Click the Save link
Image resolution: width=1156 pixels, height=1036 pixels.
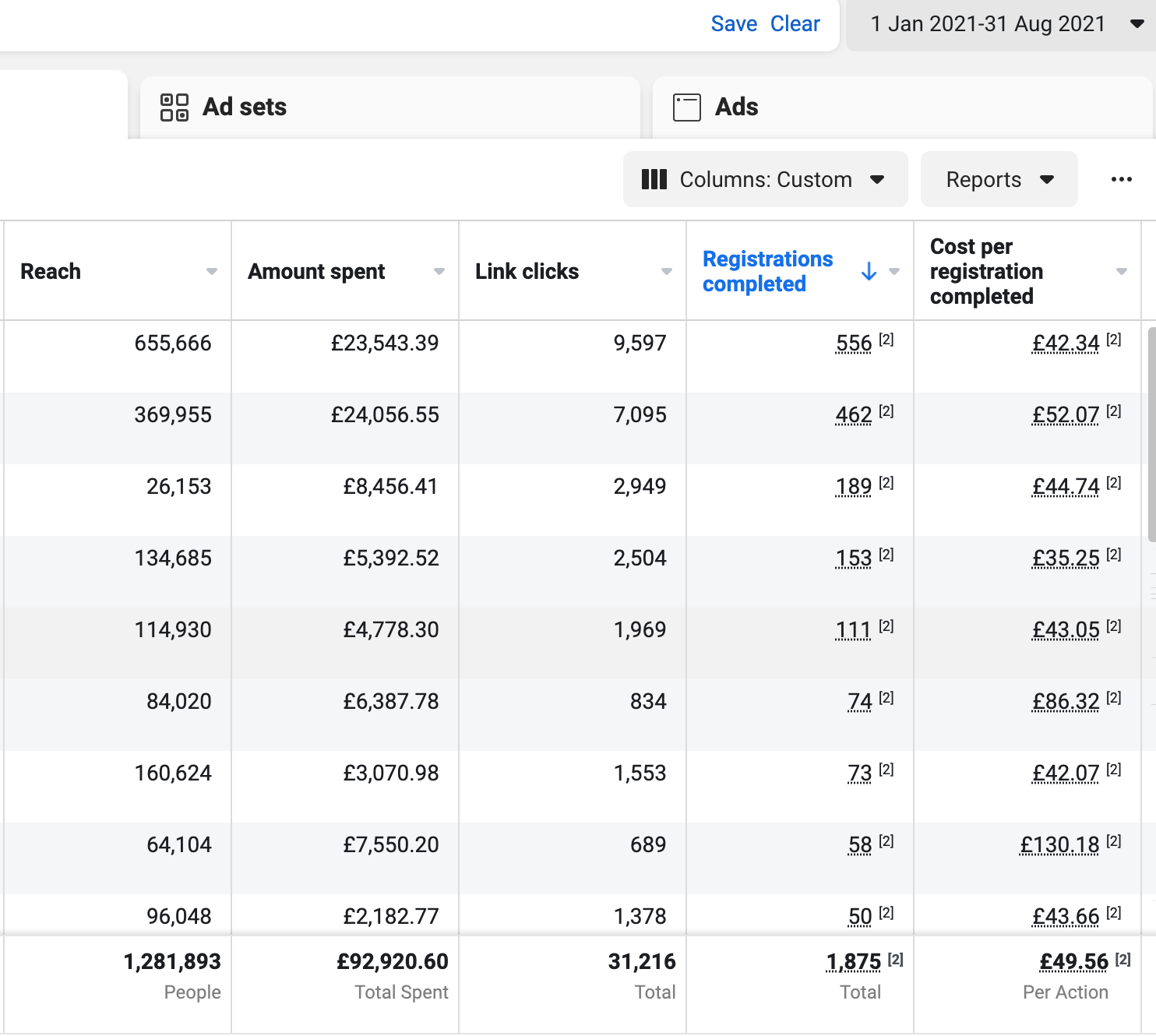click(734, 24)
